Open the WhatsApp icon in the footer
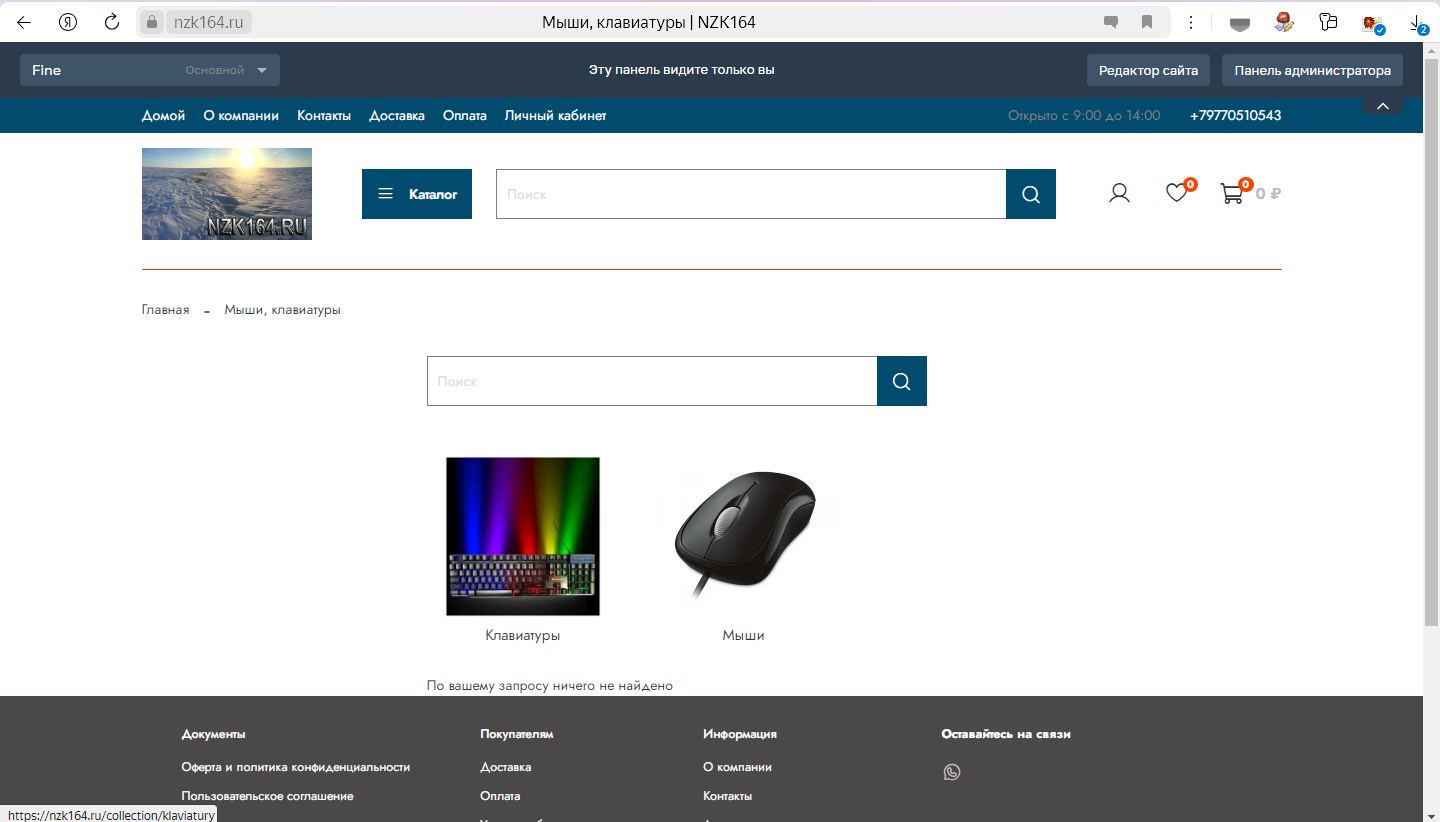 click(x=952, y=772)
